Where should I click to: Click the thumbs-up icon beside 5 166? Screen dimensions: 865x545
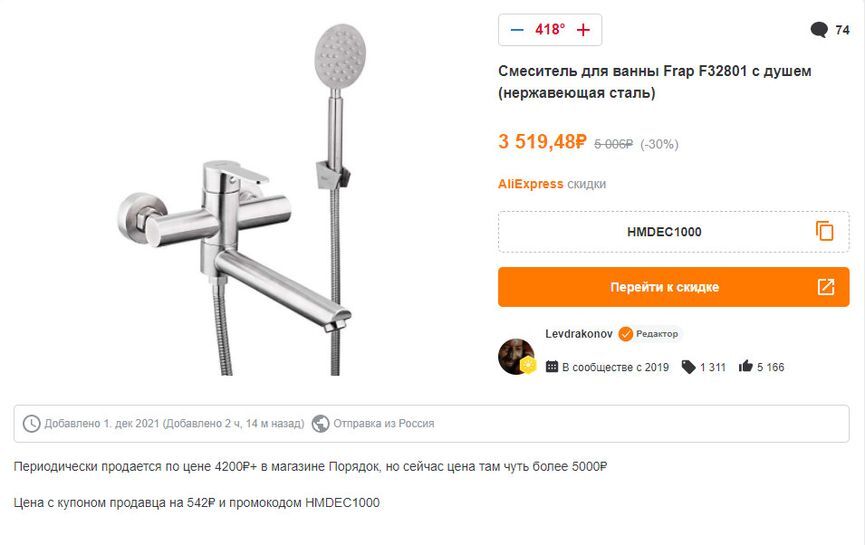745,367
